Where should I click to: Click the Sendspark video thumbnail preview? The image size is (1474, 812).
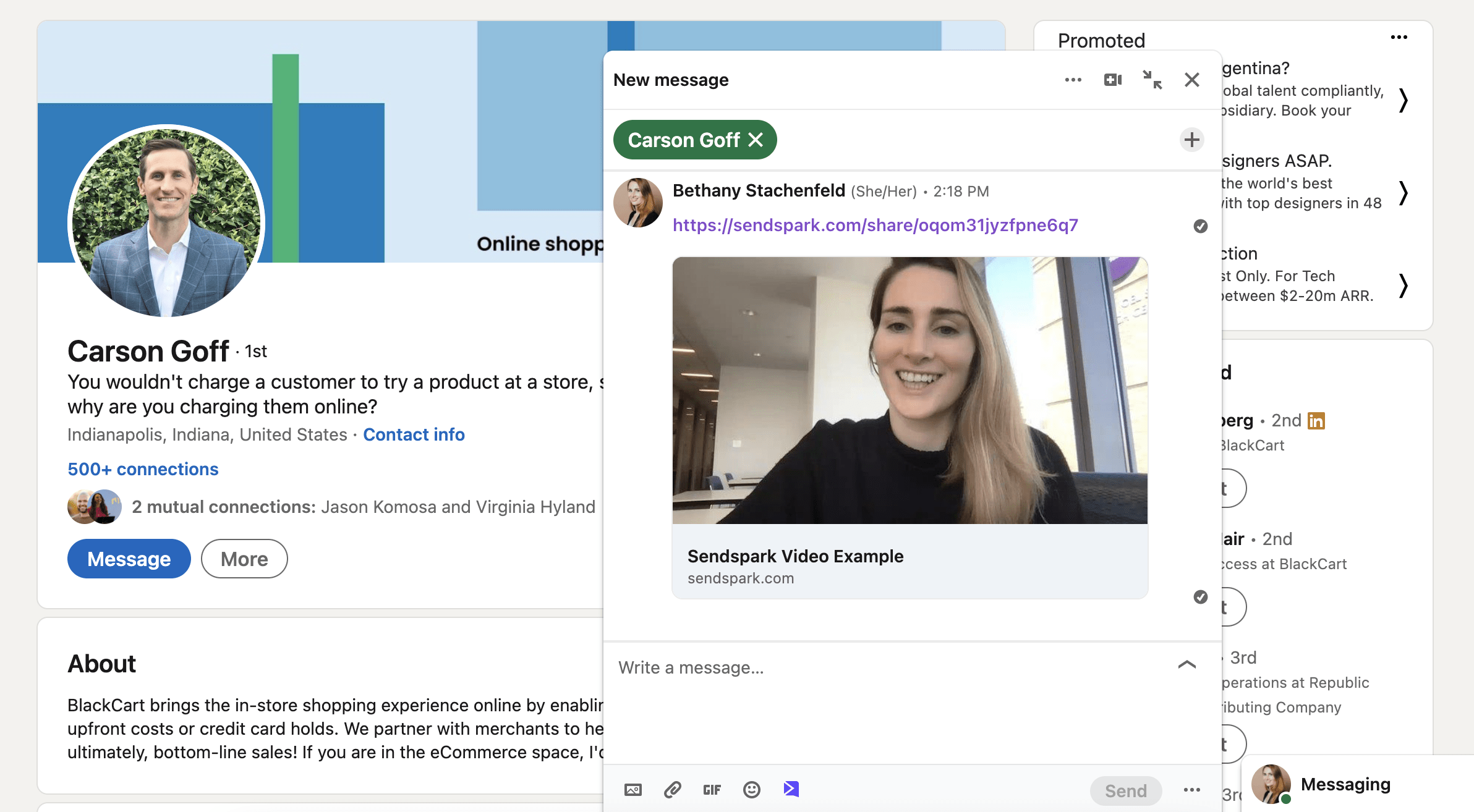909,389
